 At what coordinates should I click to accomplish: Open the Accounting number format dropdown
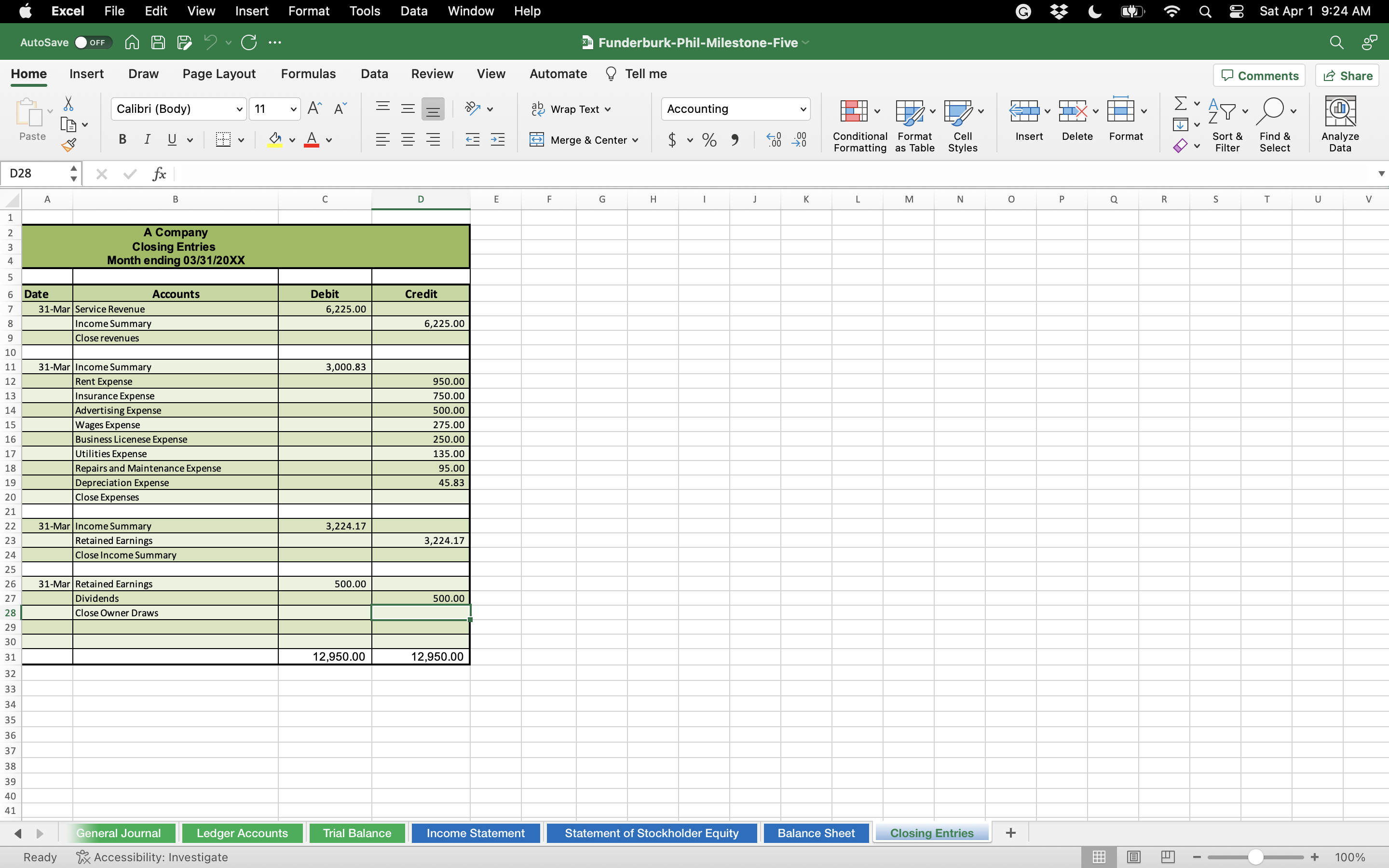tap(802, 108)
